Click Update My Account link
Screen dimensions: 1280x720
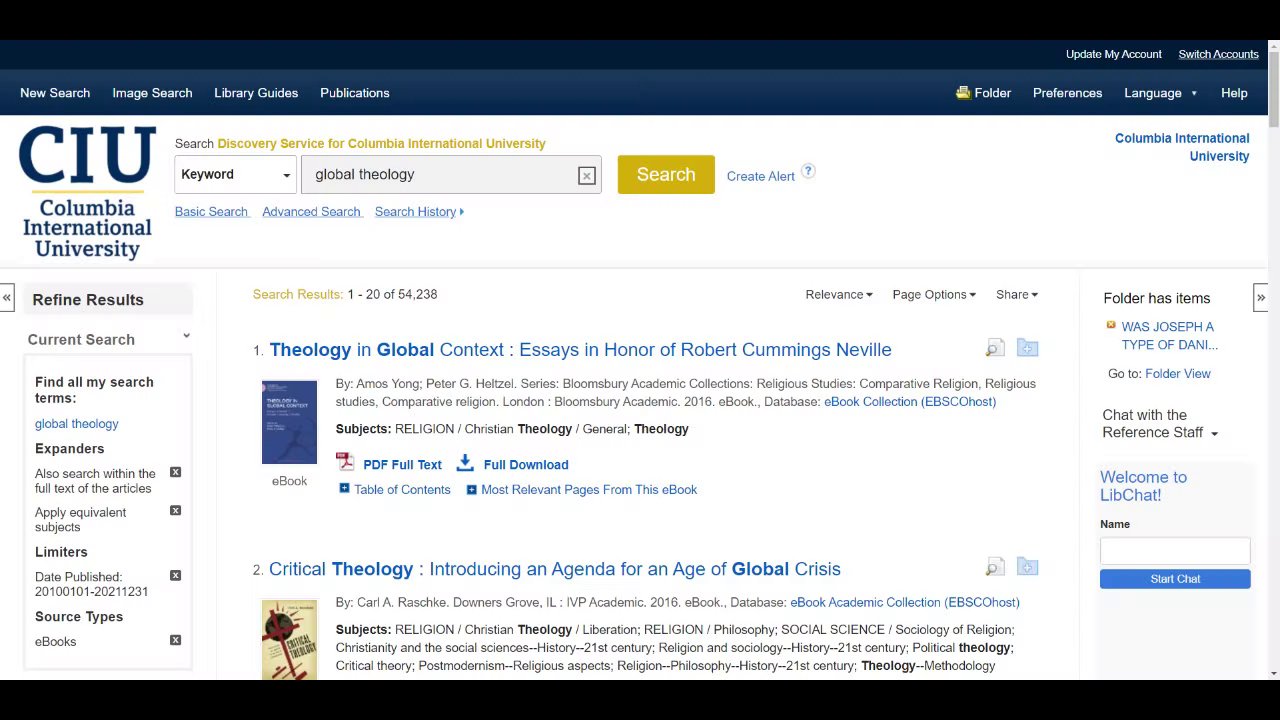1114,54
